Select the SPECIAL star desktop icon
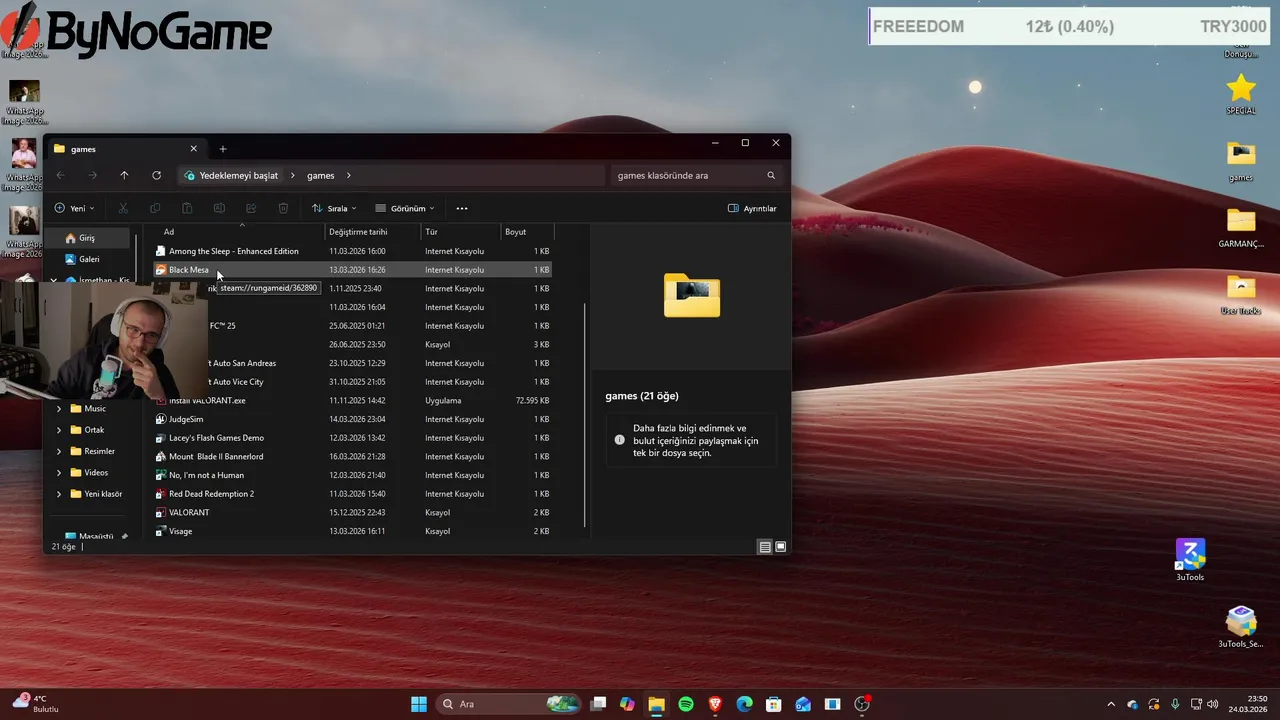 (x=1241, y=95)
